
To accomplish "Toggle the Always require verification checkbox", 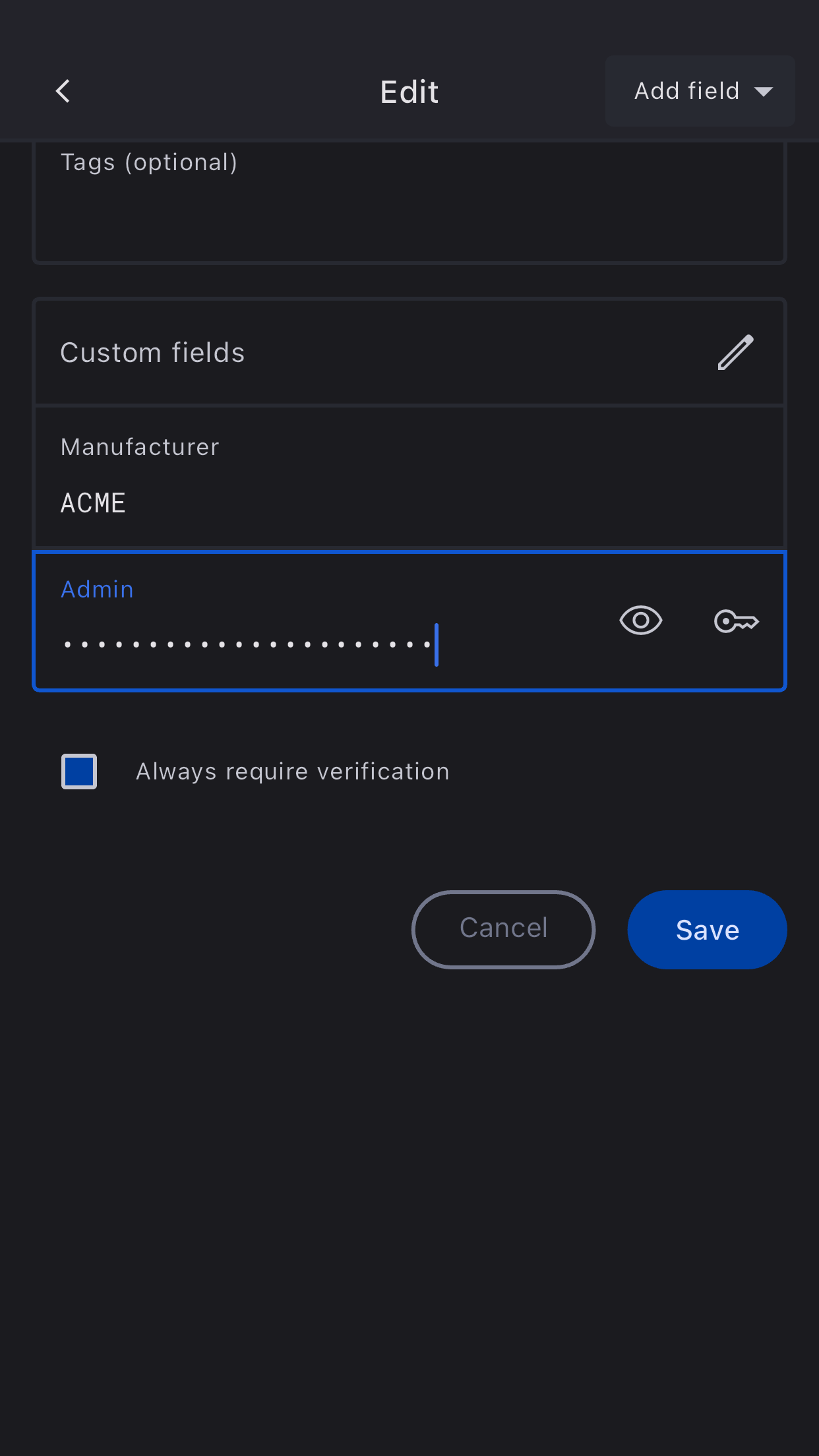I will [x=79, y=772].
